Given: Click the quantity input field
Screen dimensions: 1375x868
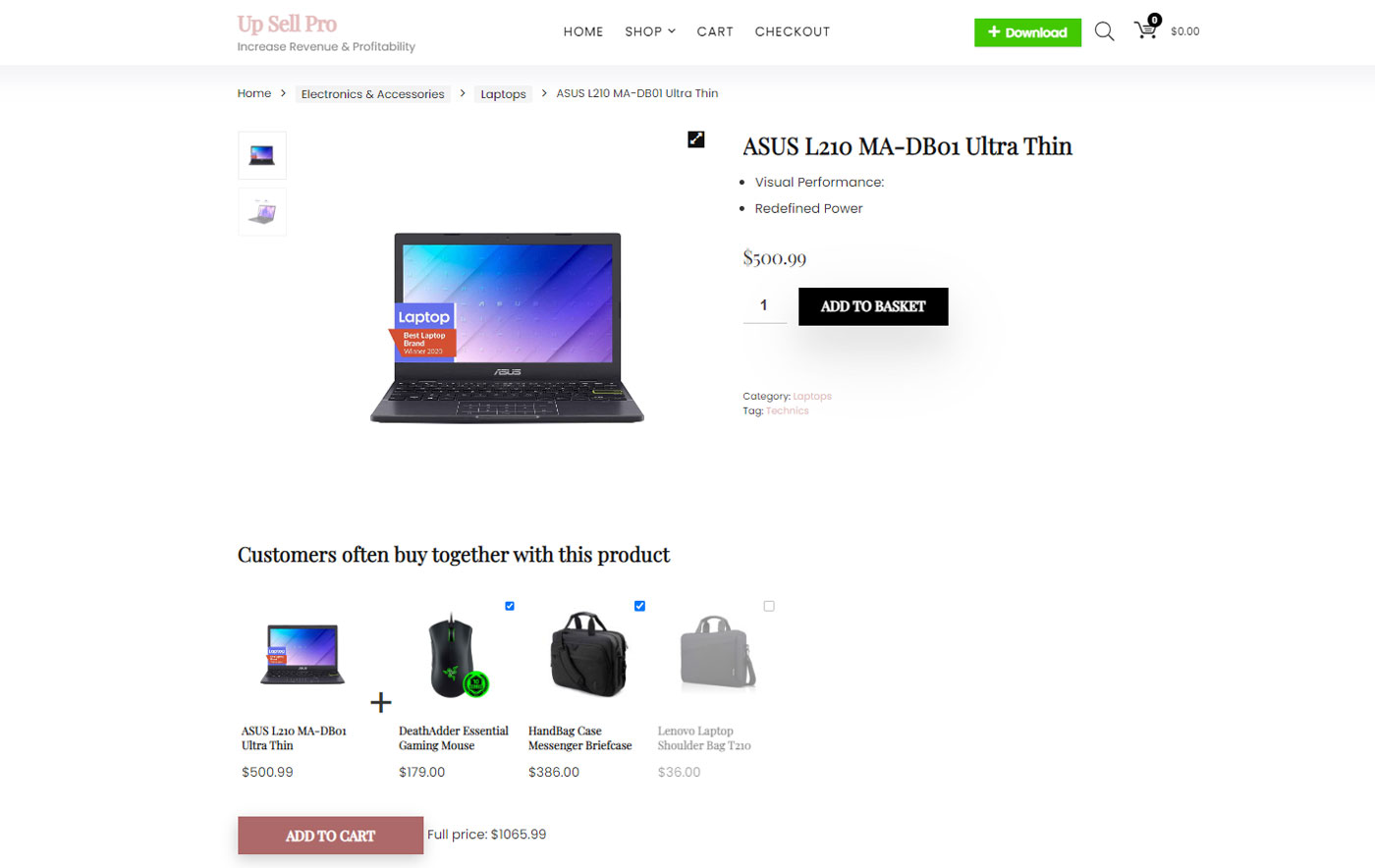Looking at the screenshot, I should coord(764,305).
